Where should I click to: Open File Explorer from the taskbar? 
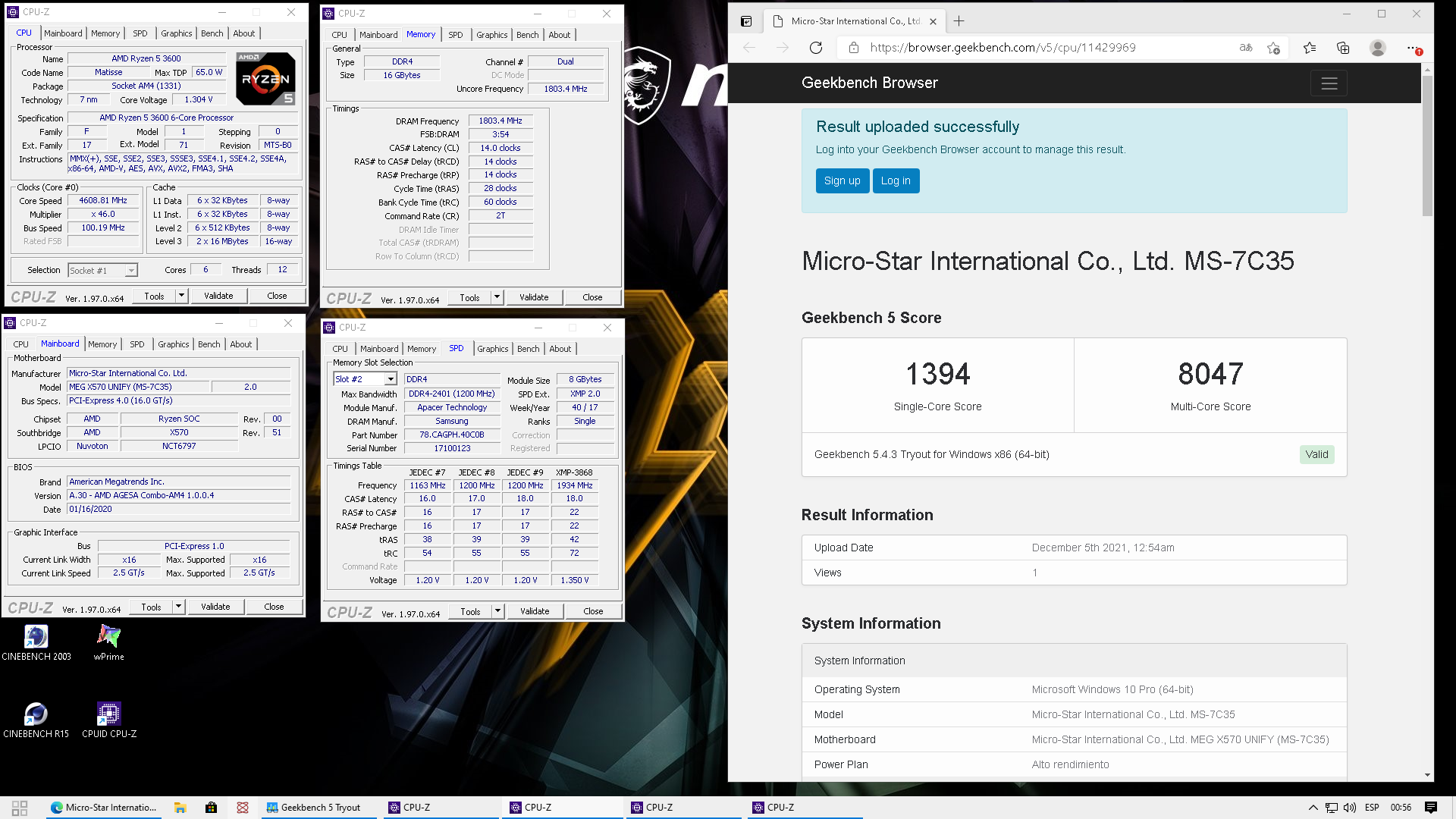(180, 808)
